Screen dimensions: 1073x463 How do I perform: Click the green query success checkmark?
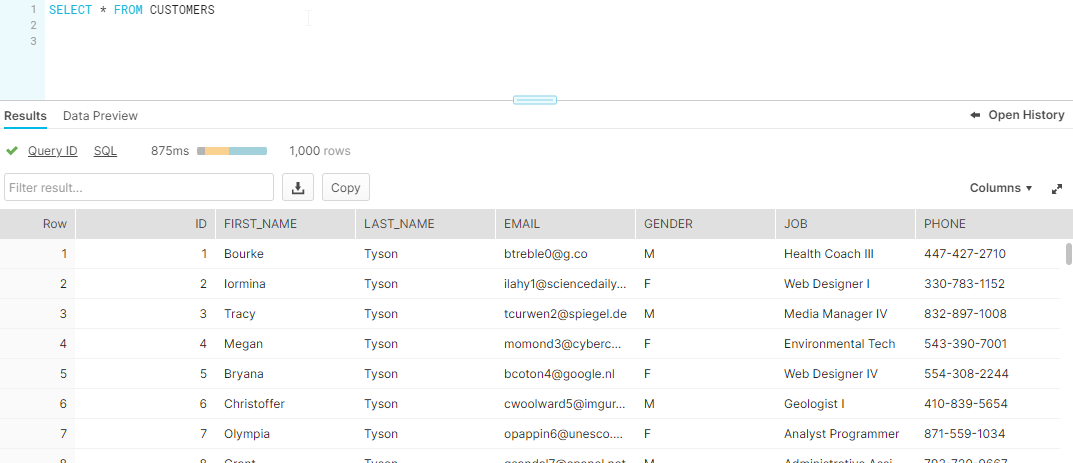point(12,151)
